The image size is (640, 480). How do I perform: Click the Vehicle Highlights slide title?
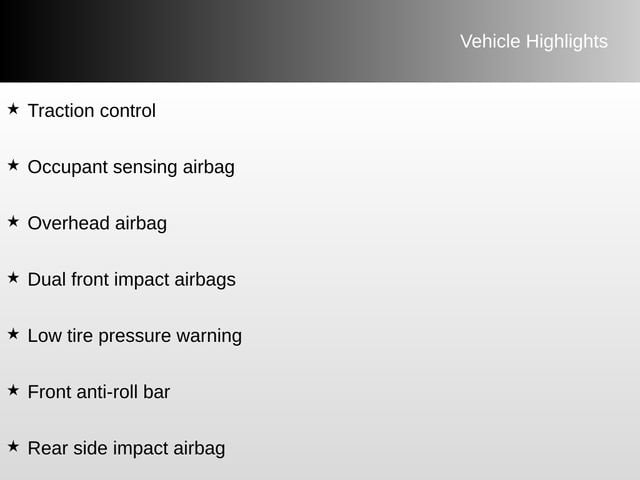(533, 41)
